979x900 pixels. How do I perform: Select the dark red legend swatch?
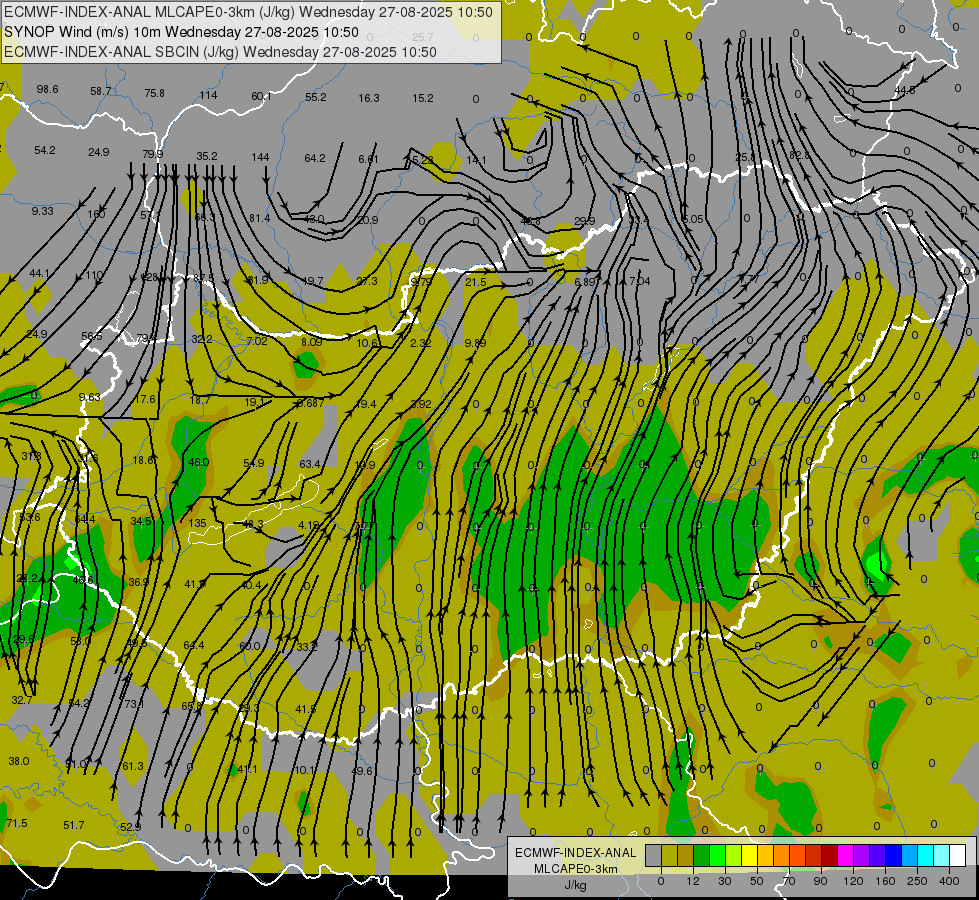830,856
